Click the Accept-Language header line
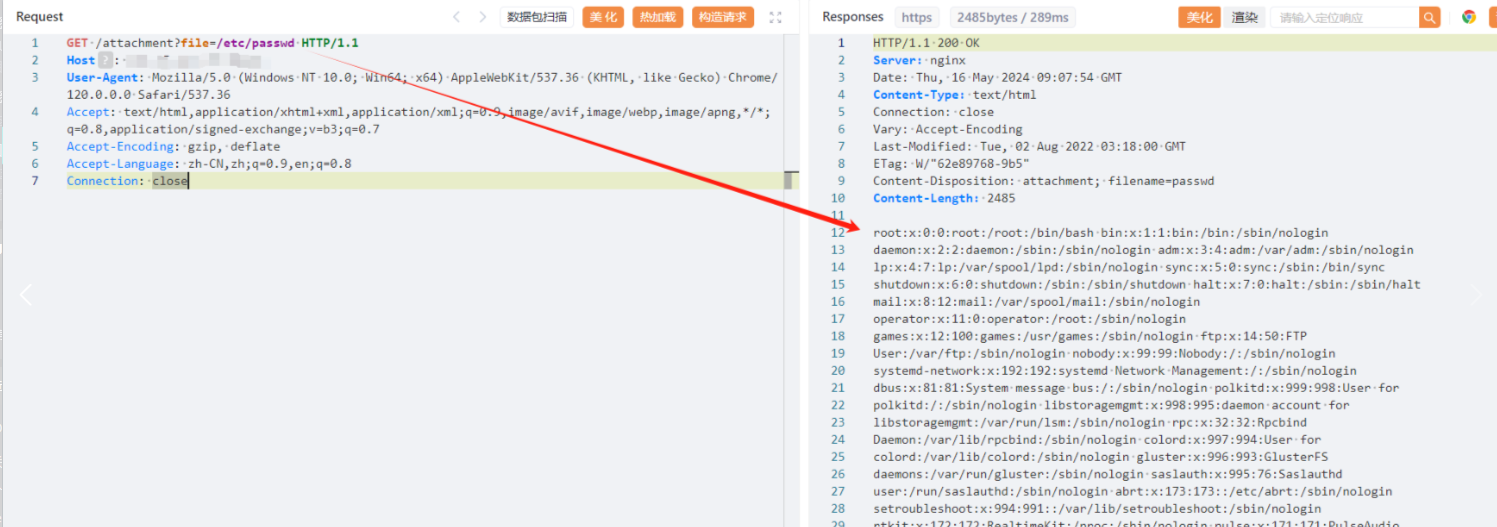1497x527 pixels. coord(209,163)
